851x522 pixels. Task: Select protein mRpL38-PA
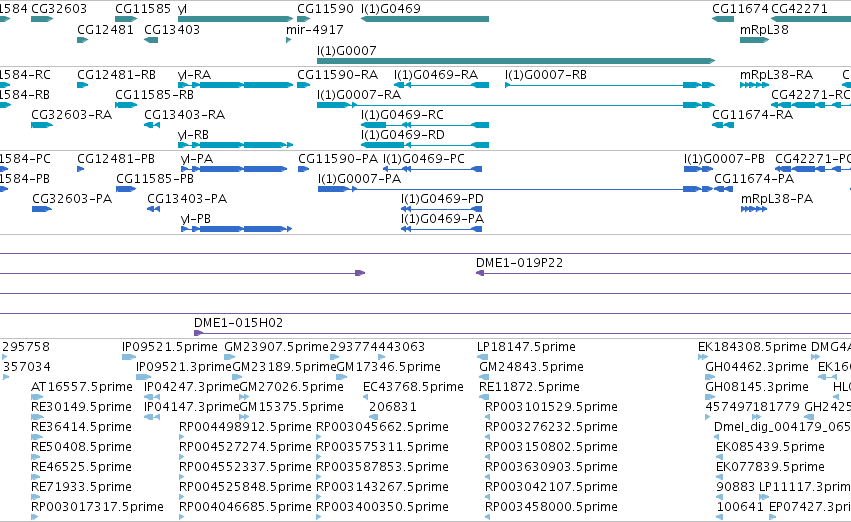(x=777, y=199)
